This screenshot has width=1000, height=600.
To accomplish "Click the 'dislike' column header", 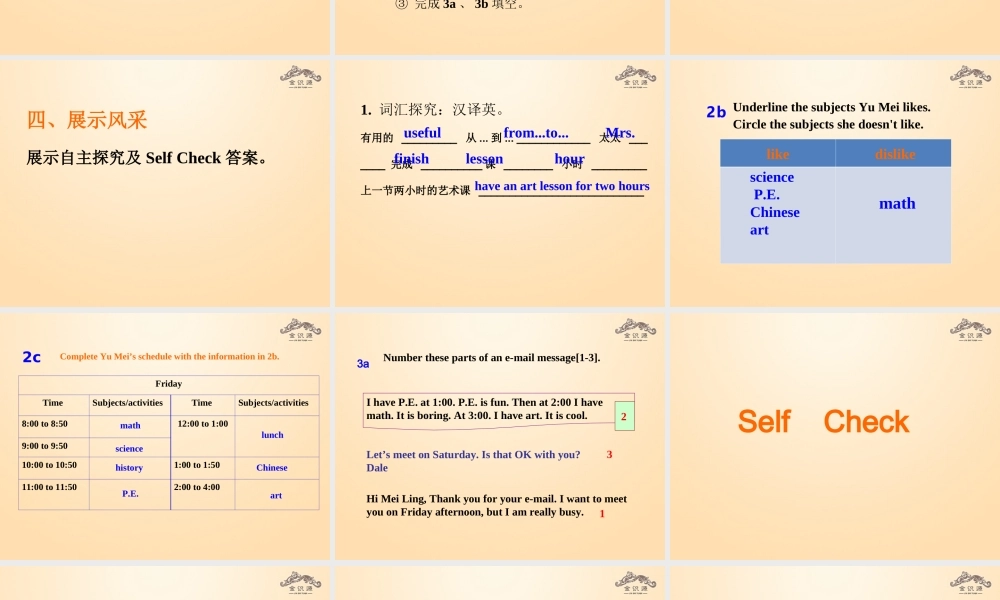I will [894, 154].
